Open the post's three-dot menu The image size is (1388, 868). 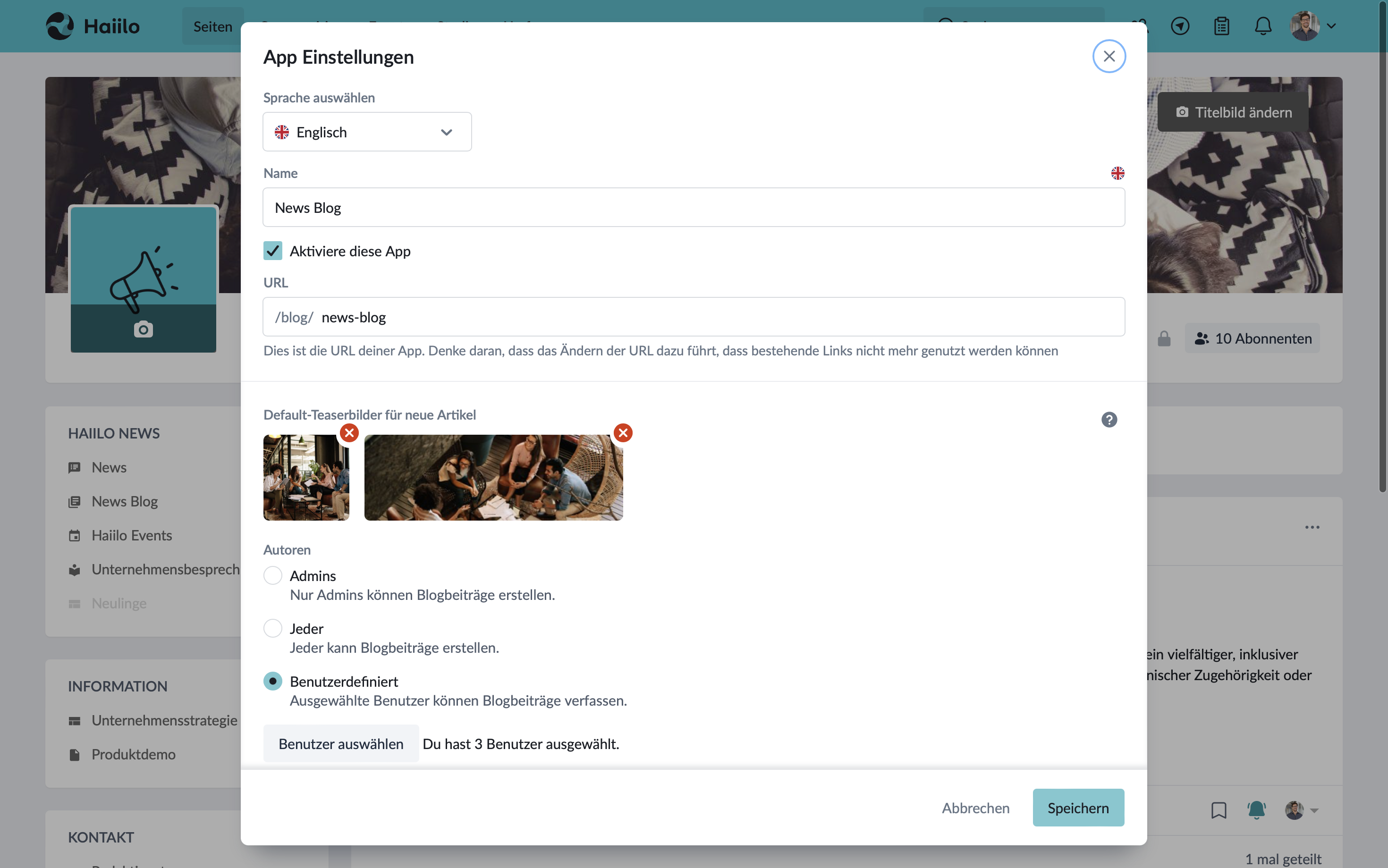point(1312,527)
